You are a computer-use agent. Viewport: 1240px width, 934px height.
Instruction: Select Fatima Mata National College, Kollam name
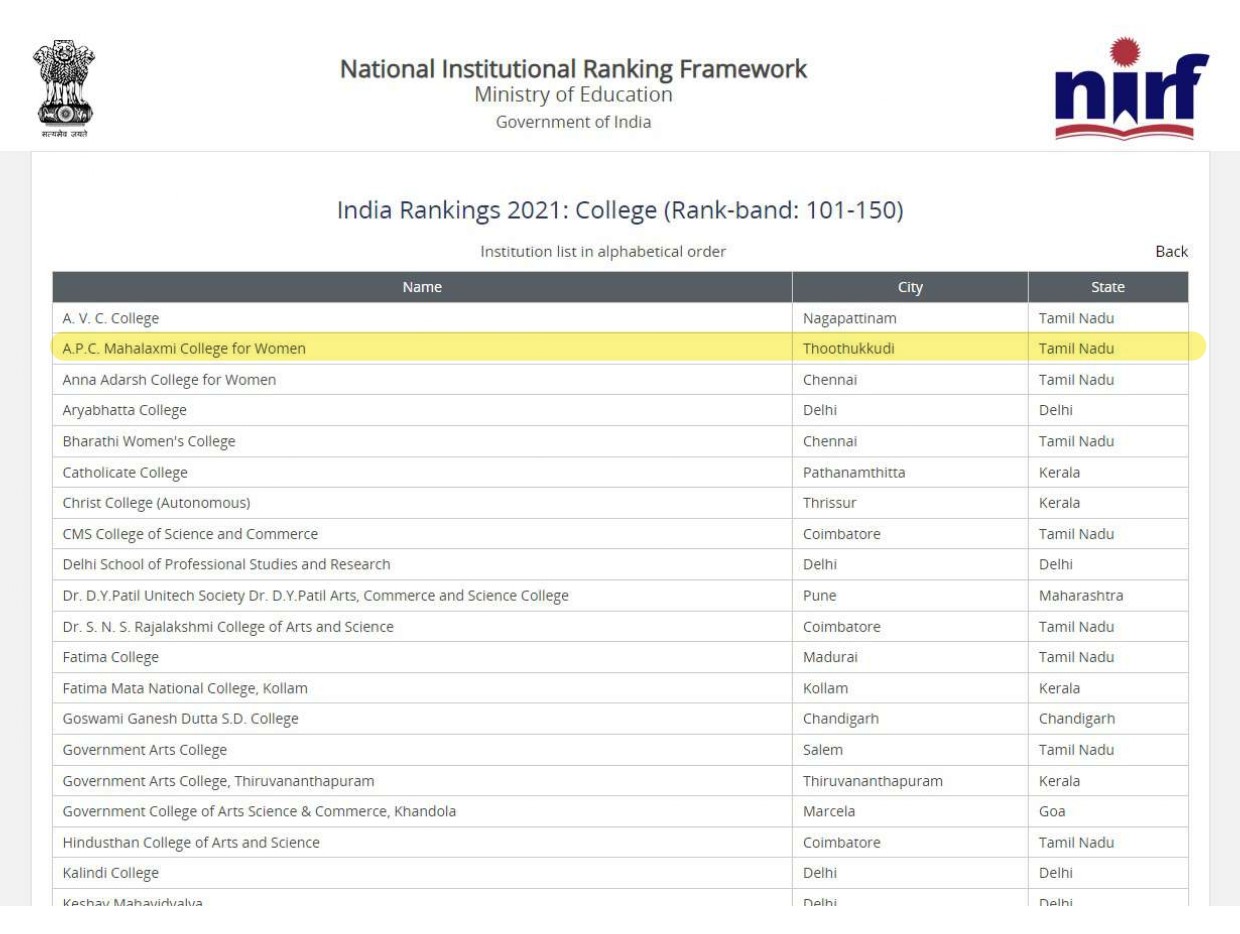point(185,688)
